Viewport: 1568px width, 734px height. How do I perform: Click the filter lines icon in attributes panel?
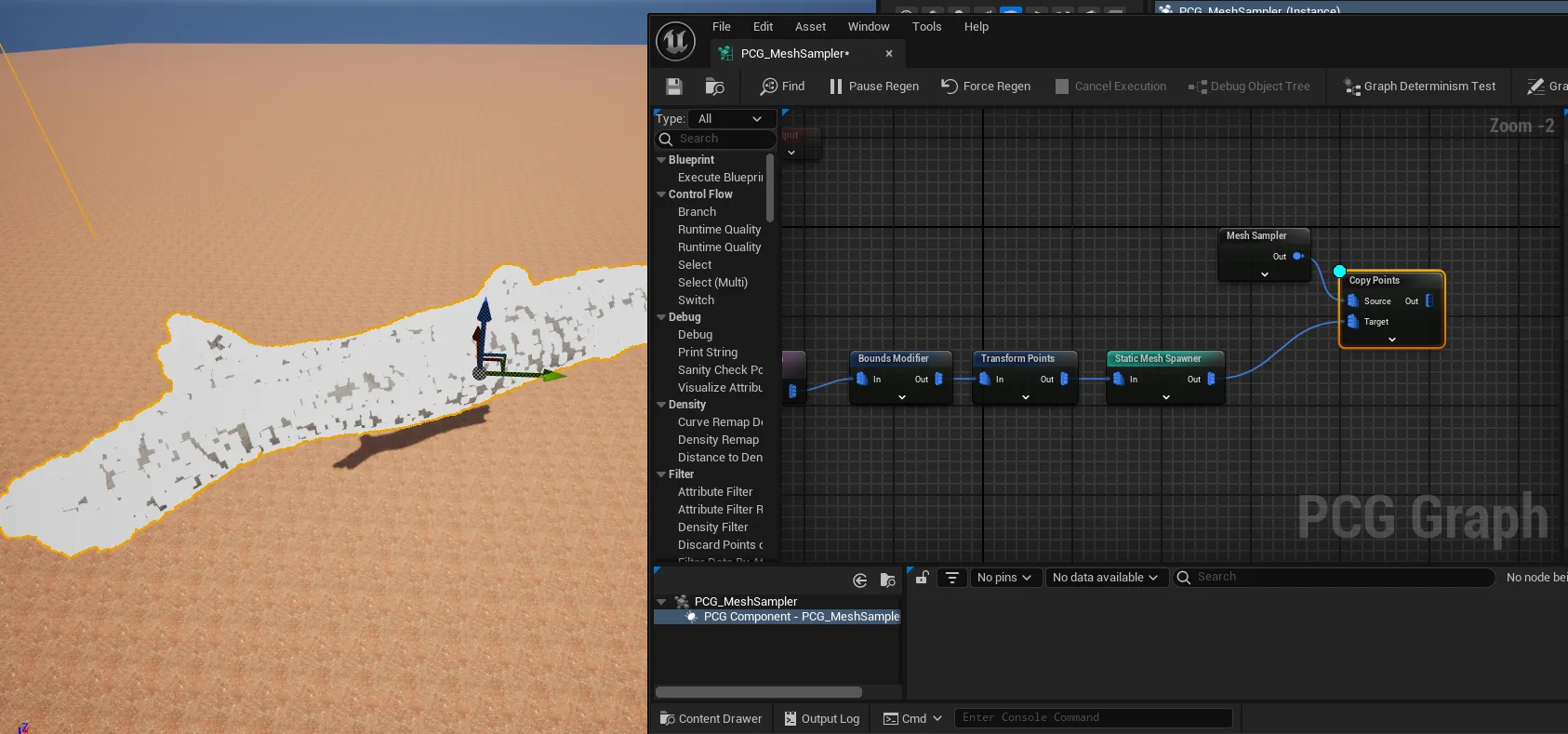[952, 578]
